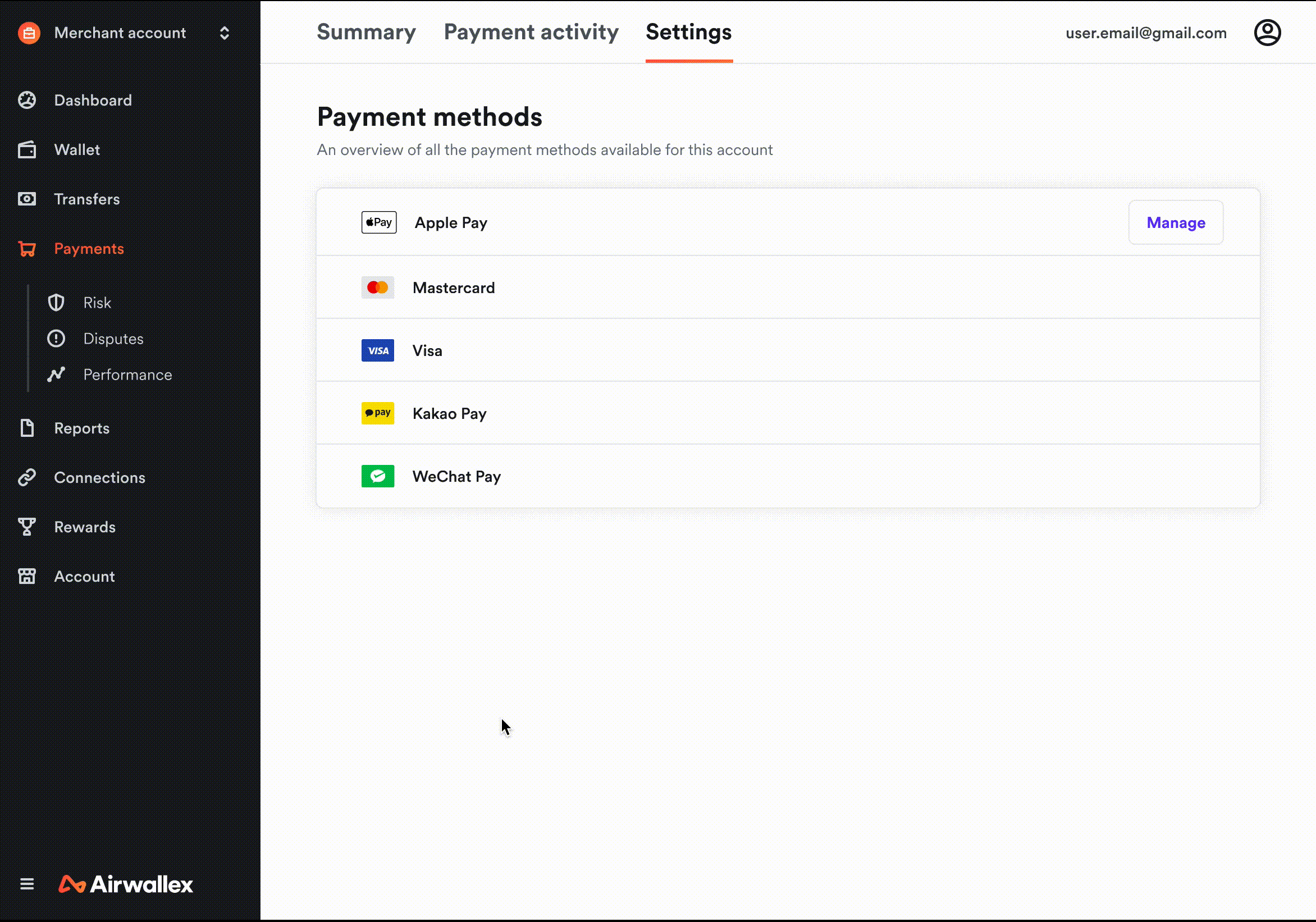Click the Airwallex logo

[126, 884]
